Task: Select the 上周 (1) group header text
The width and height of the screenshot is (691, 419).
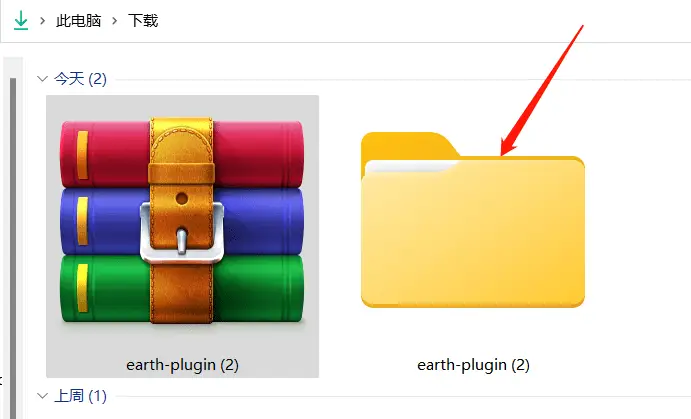Action: point(80,396)
